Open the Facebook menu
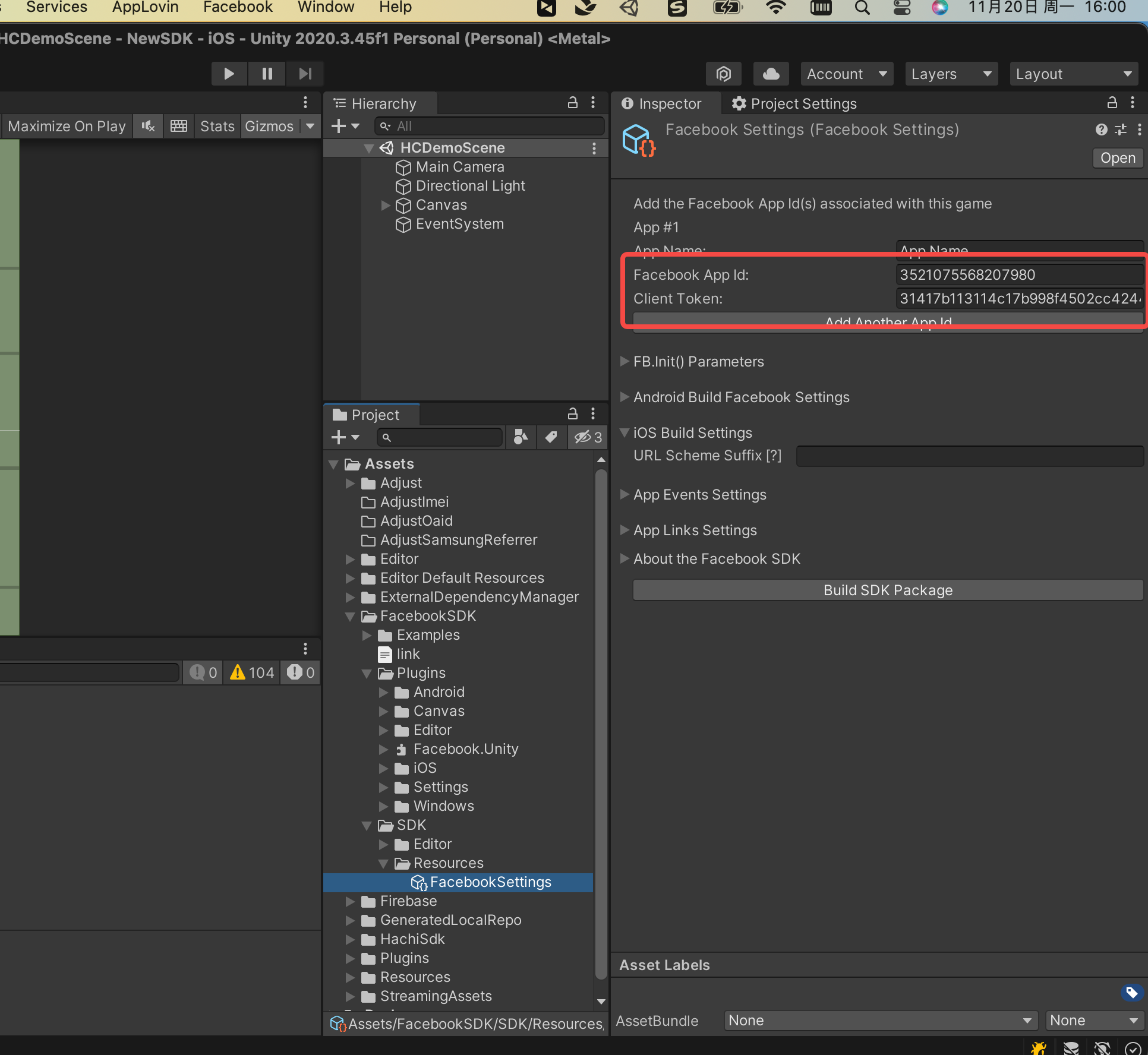The height and width of the screenshot is (1055, 1148). tap(238, 7)
